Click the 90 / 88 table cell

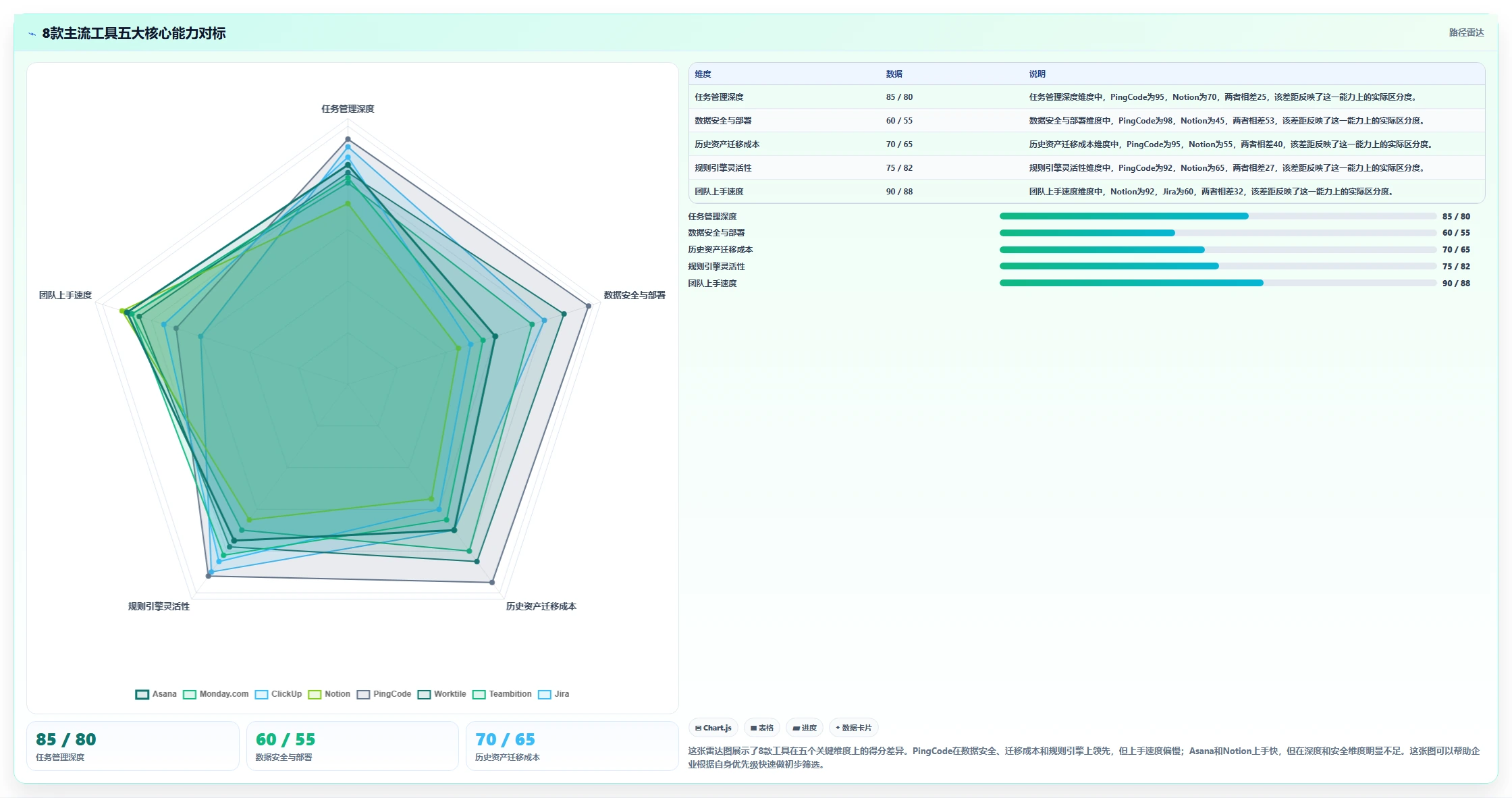pos(899,192)
